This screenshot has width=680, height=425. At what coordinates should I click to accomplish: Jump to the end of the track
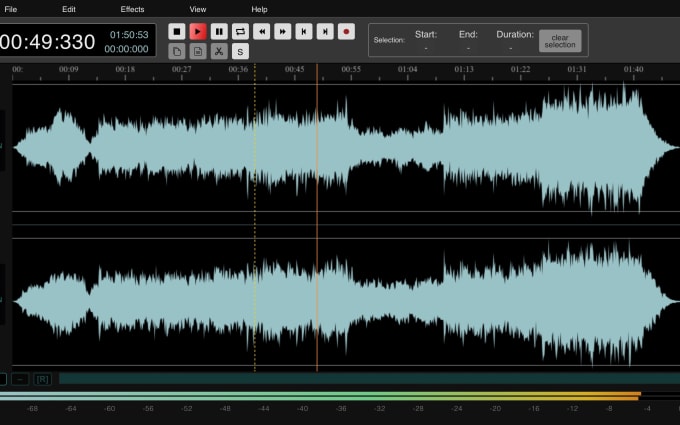pyautogui.click(x=325, y=32)
